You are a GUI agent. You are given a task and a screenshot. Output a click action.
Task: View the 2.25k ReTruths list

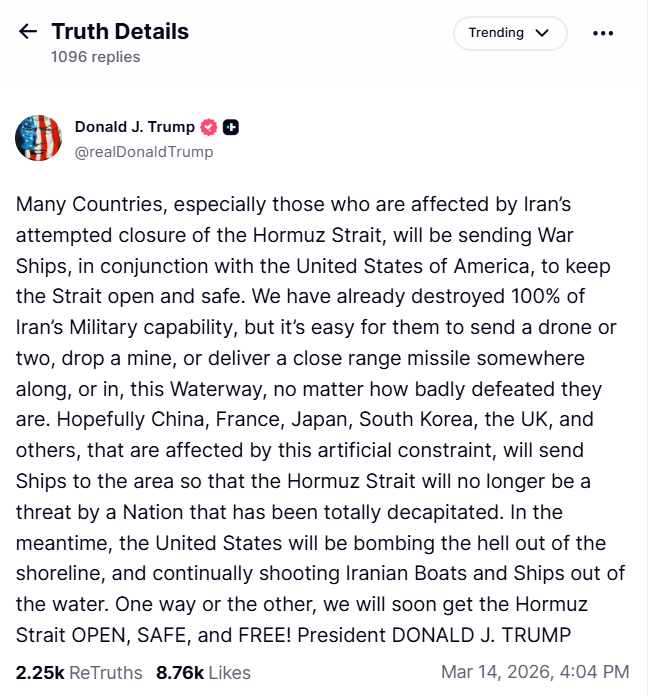79,672
